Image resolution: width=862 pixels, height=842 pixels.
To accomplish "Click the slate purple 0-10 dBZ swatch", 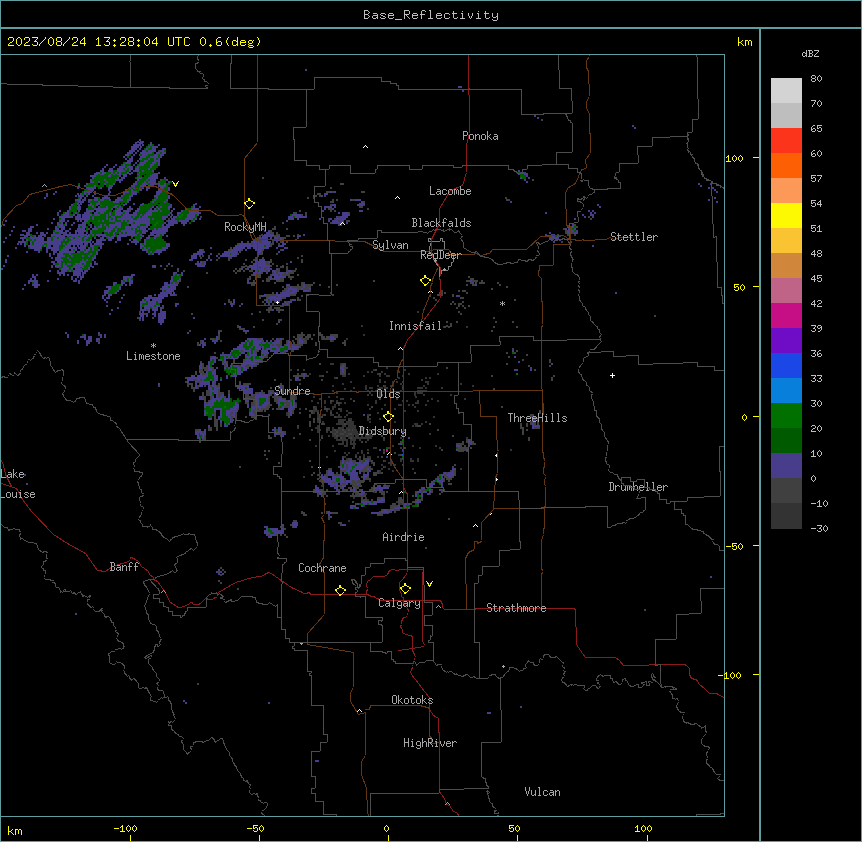I will point(786,466).
